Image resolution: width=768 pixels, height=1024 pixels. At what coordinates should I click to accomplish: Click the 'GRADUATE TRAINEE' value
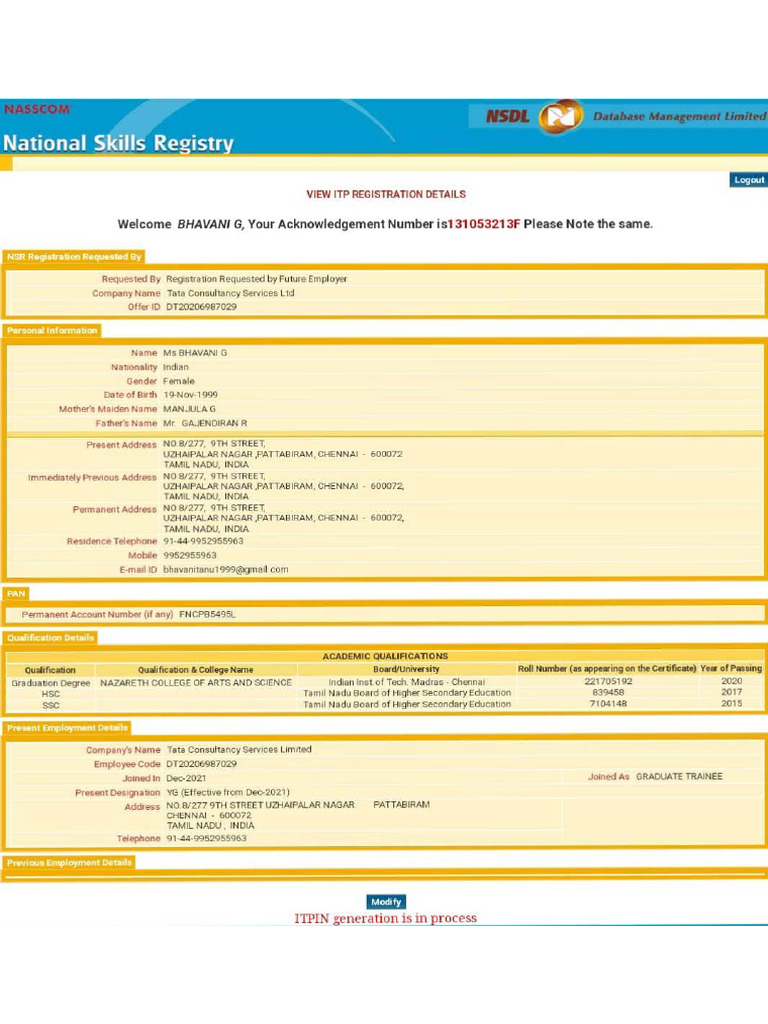tap(679, 776)
